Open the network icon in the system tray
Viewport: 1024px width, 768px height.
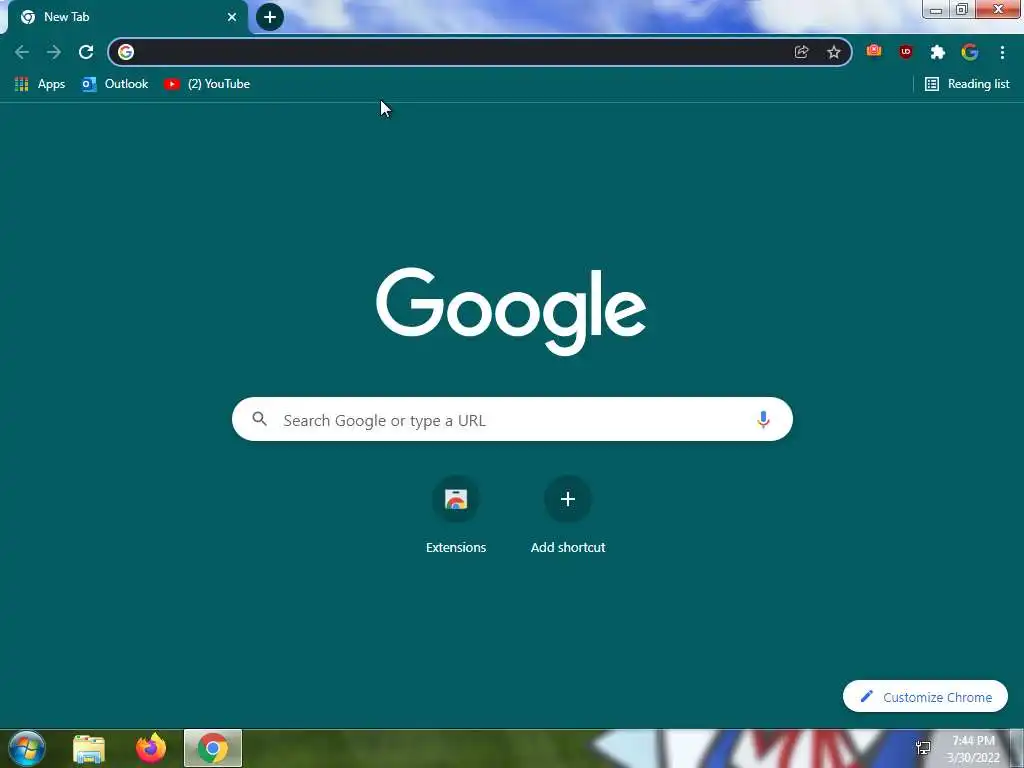point(923,748)
